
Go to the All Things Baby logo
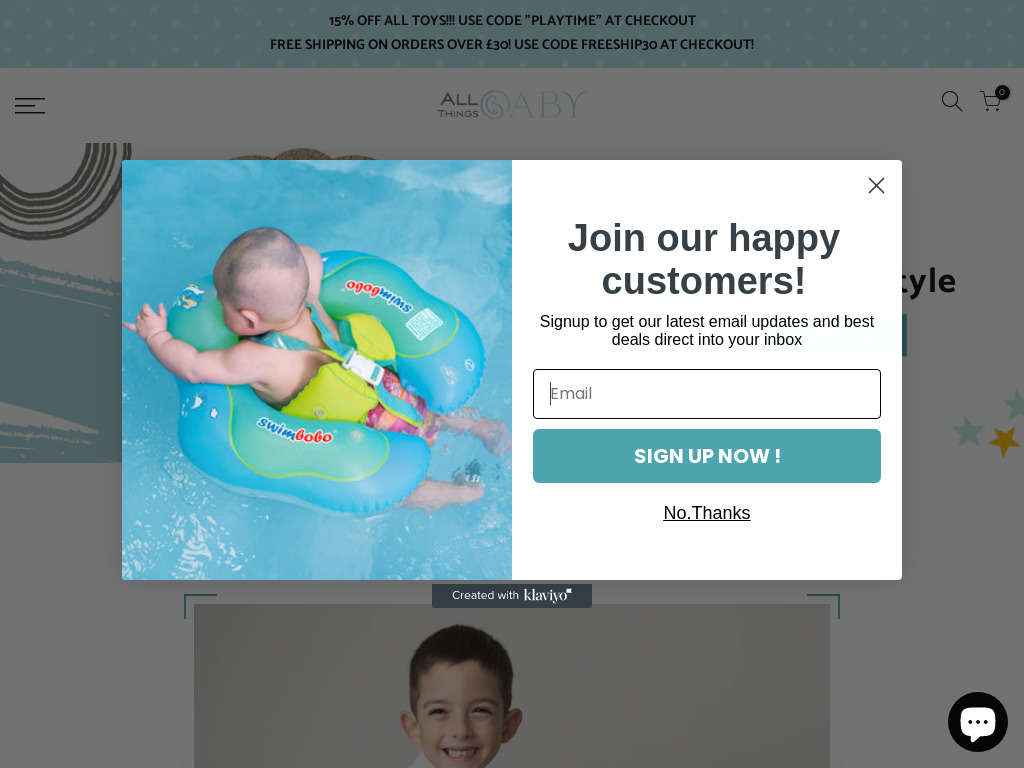point(512,104)
